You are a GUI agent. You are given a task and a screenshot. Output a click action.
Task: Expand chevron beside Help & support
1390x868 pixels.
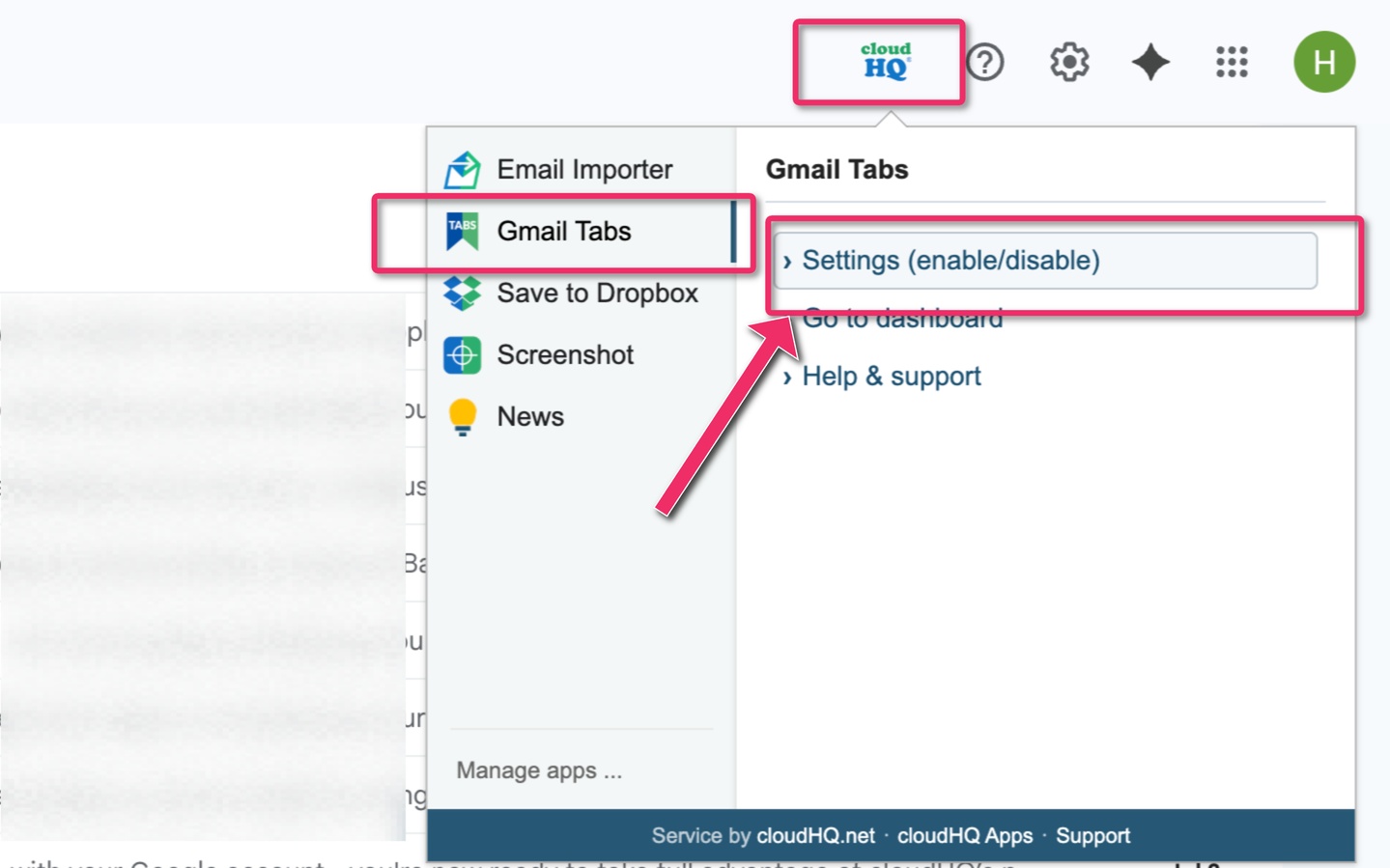point(787,378)
